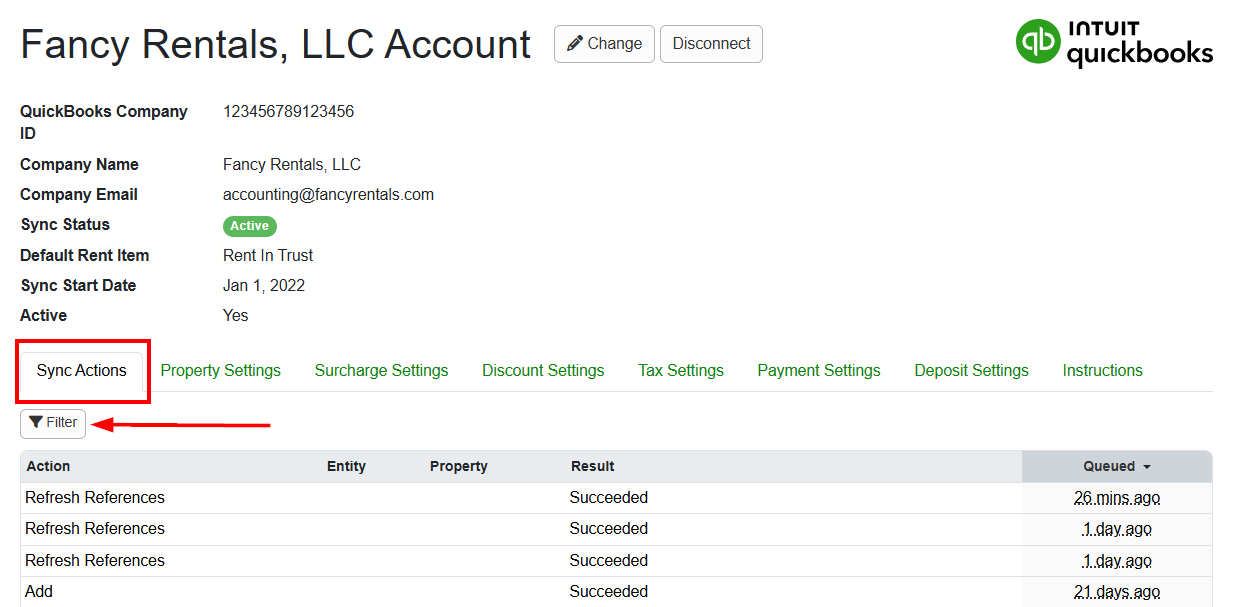The height and width of the screenshot is (607, 1234).
Task: Open the Filter button
Action: point(53,423)
